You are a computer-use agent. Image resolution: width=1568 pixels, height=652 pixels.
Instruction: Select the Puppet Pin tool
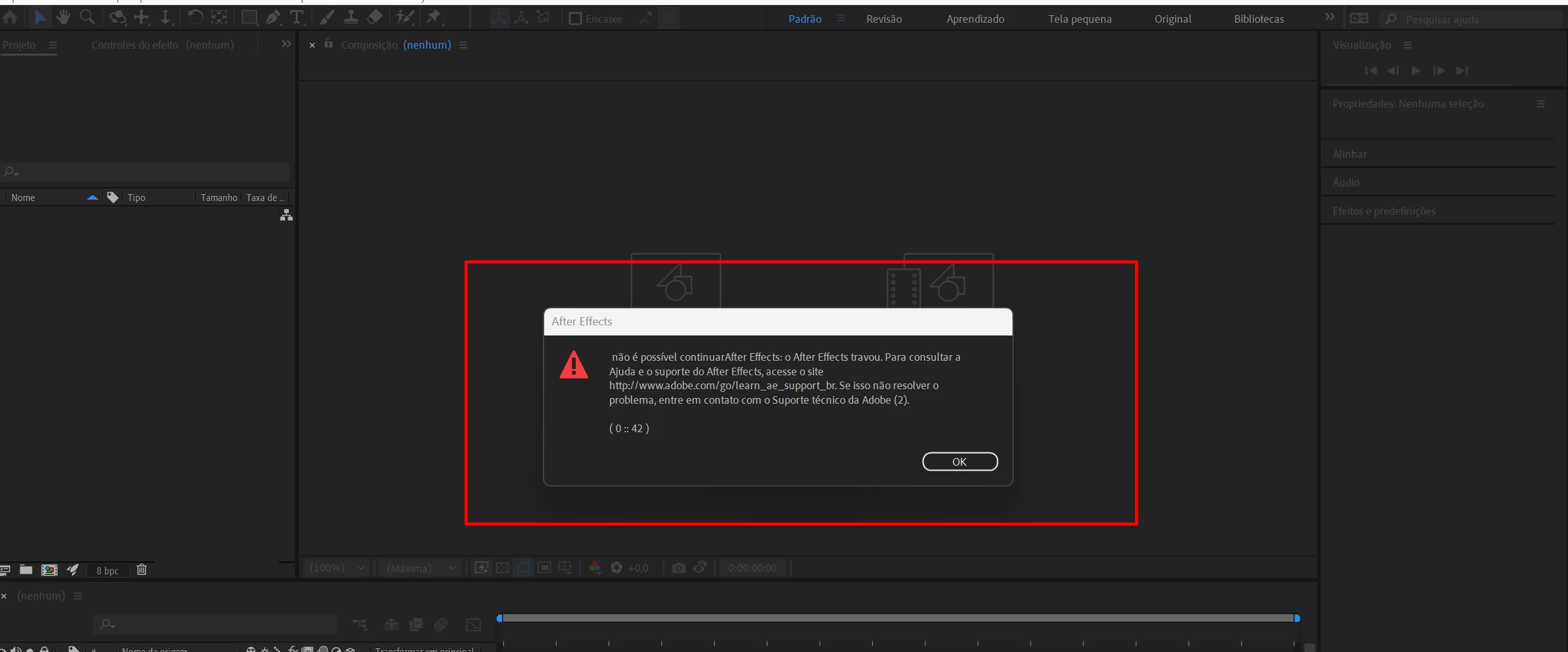(434, 18)
